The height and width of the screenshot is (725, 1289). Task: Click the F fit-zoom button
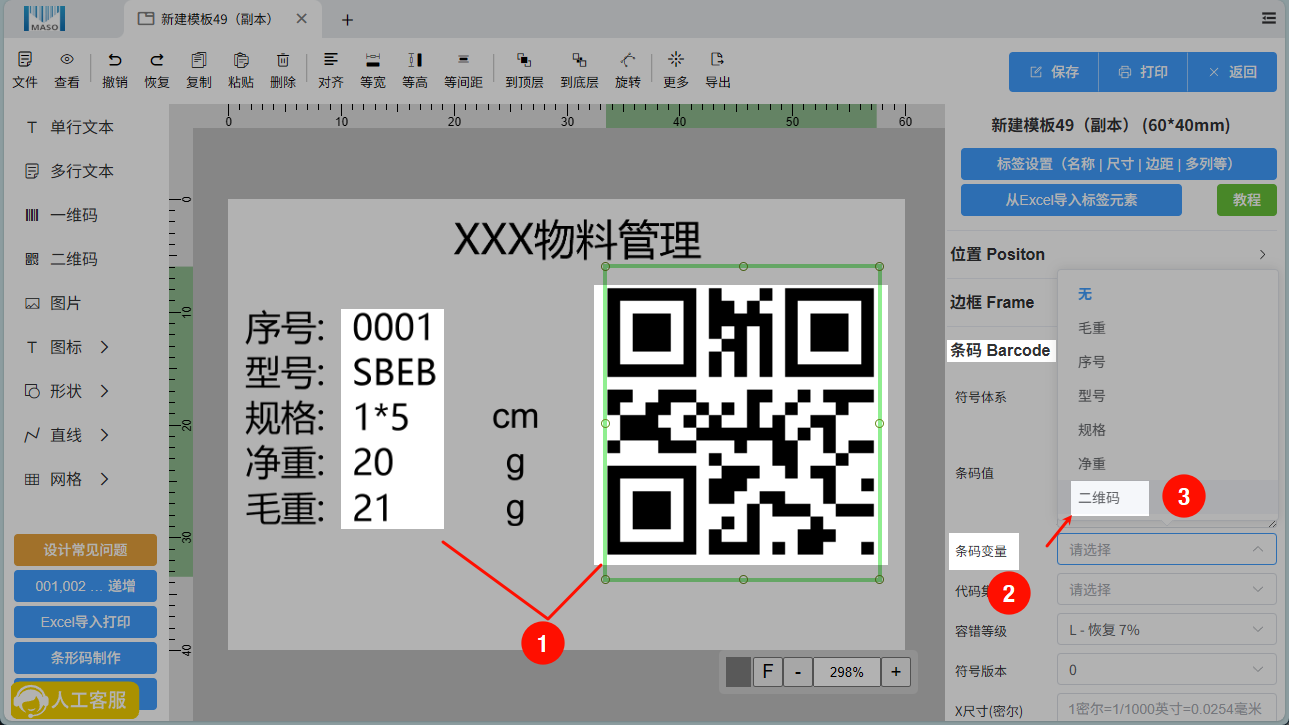tap(767, 672)
